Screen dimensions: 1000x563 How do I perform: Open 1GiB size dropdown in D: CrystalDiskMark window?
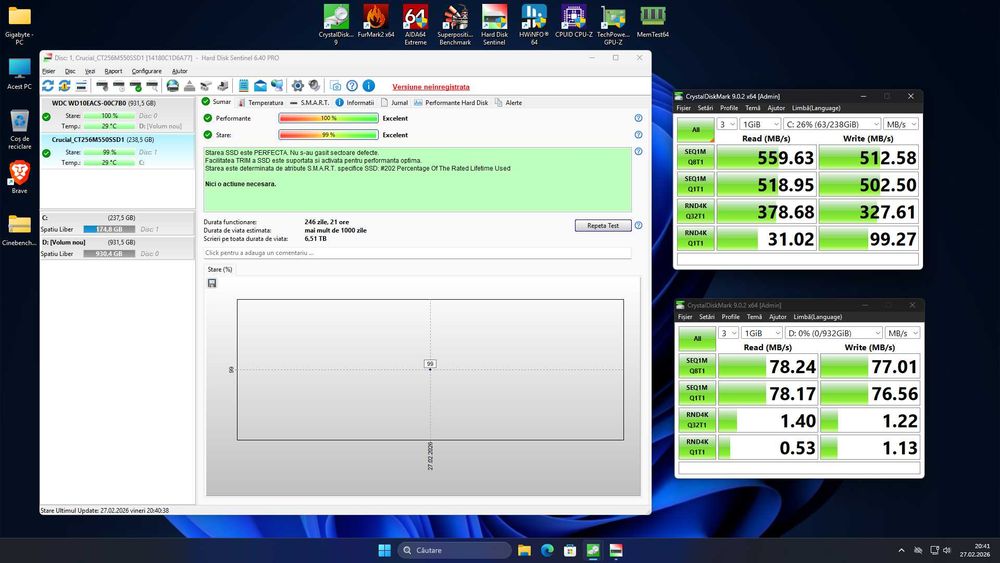coord(762,333)
